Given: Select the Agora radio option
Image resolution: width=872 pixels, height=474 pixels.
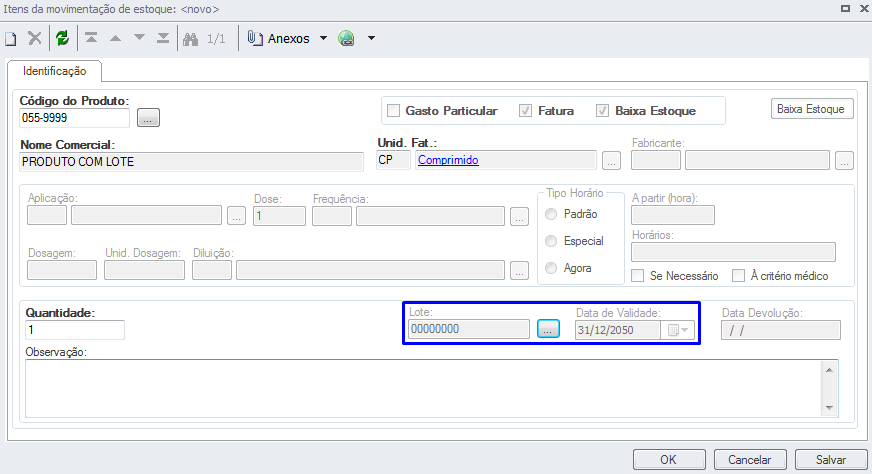Looking at the screenshot, I should tap(551, 268).
